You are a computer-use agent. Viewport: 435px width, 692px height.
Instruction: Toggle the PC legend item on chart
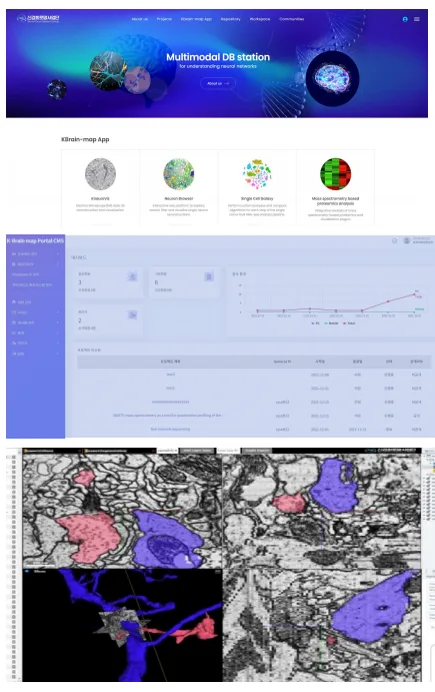pyautogui.click(x=315, y=323)
